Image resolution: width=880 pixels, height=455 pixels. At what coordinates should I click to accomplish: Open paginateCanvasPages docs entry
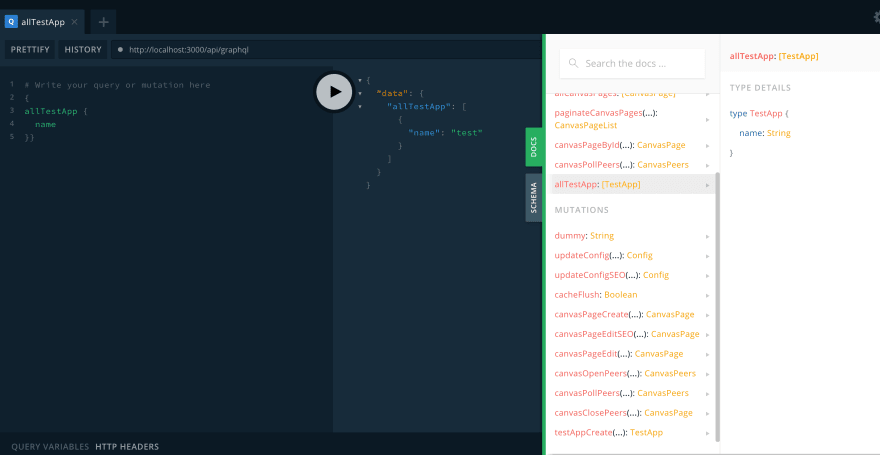(632, 119)
